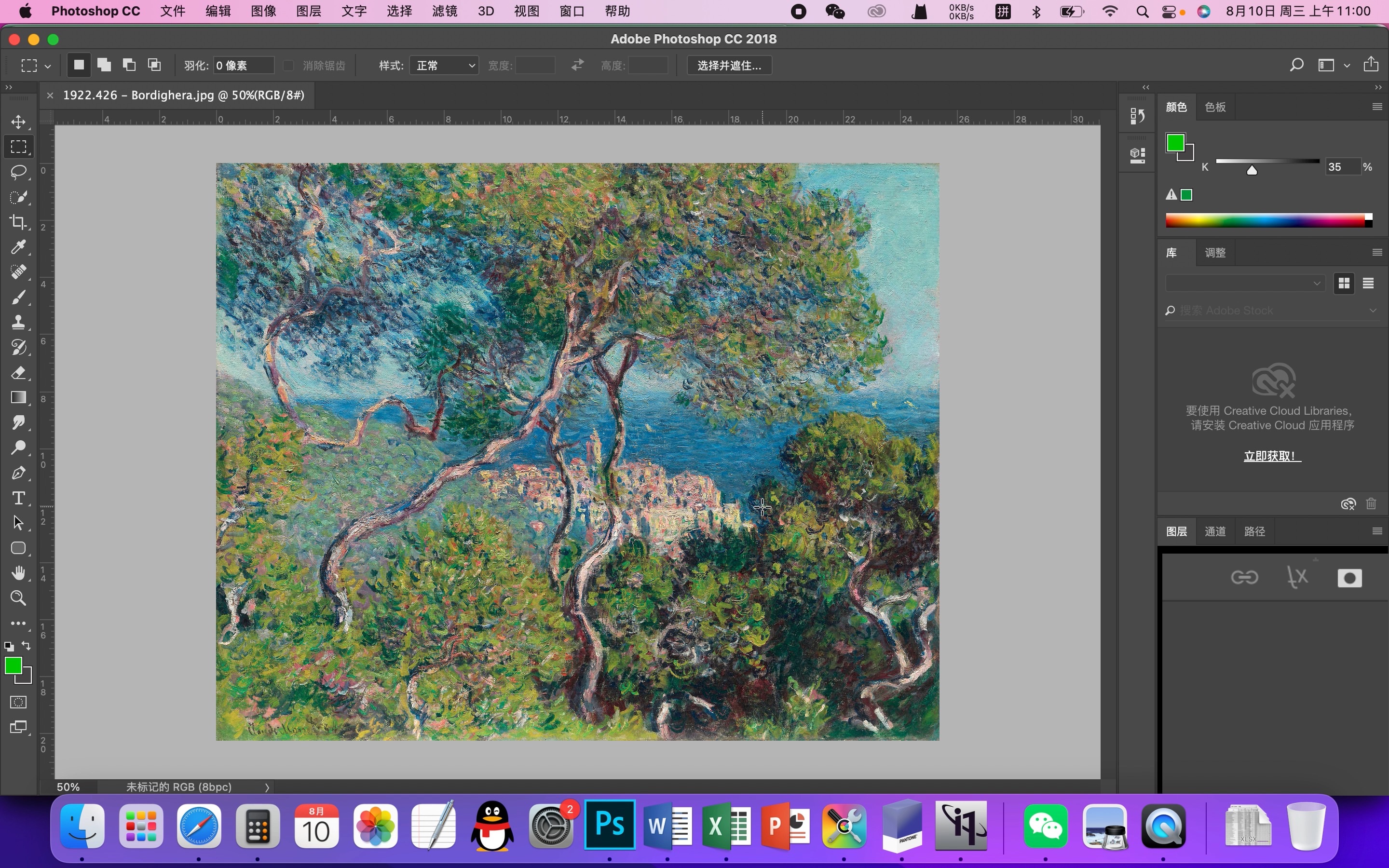Select the Zoom tool
The image size is (1389, 868).
point(18,598)
